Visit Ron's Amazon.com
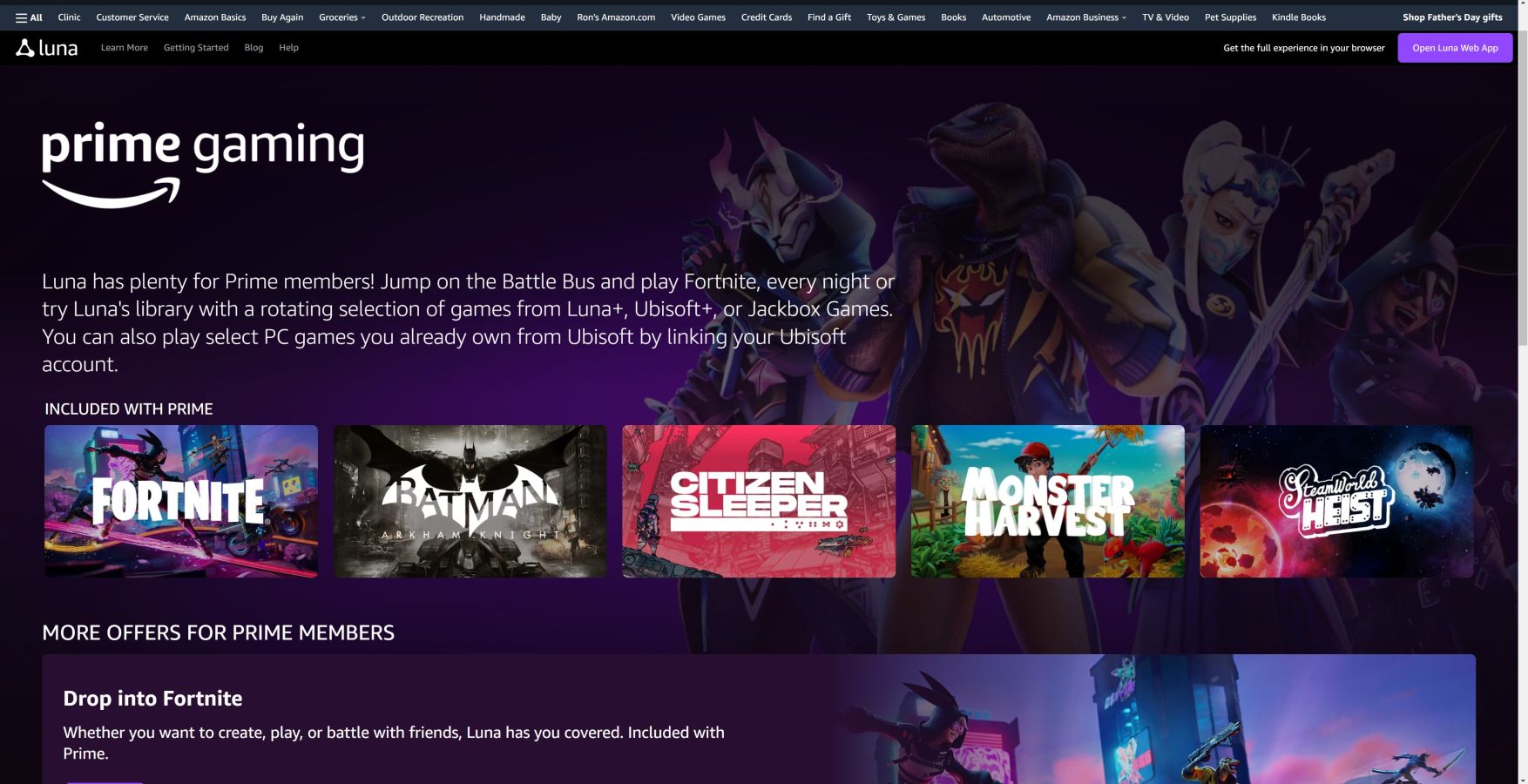This screenshot has height=784, width=1528. click(x=616, y=17)
